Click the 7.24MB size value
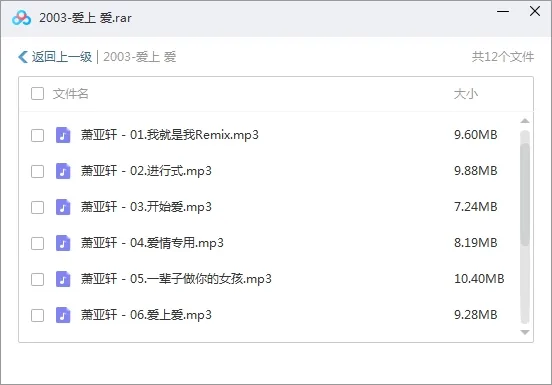Viewport: 552px width, 385px height. pyautogui.click(x=476, y=207)
